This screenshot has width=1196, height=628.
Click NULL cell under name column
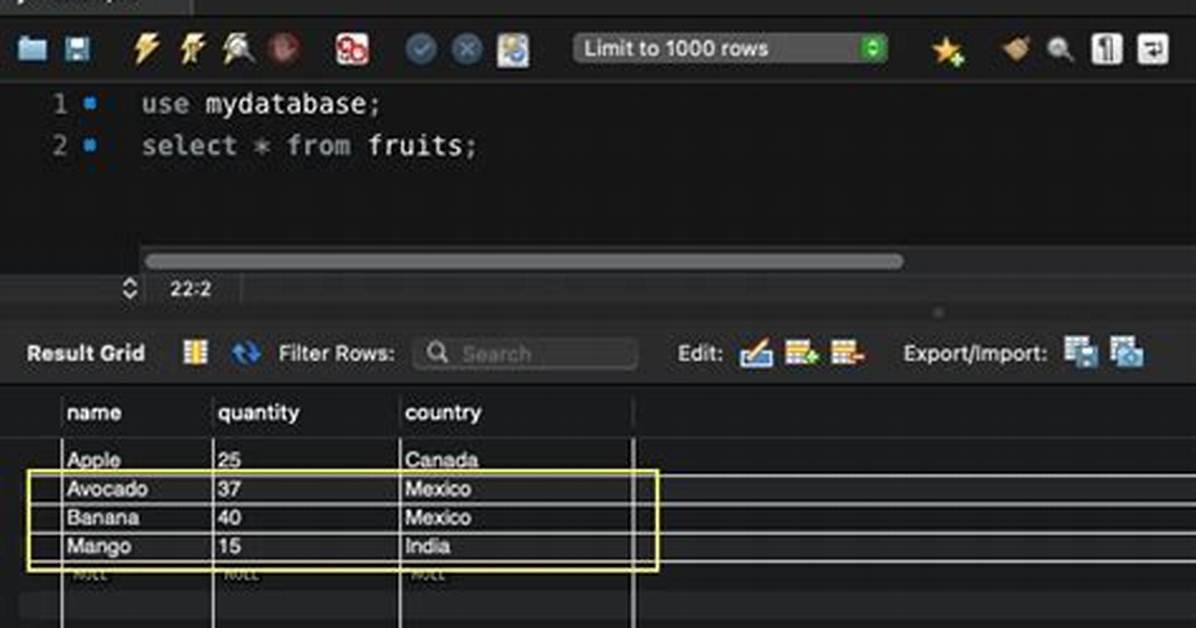tap(137, 575)
